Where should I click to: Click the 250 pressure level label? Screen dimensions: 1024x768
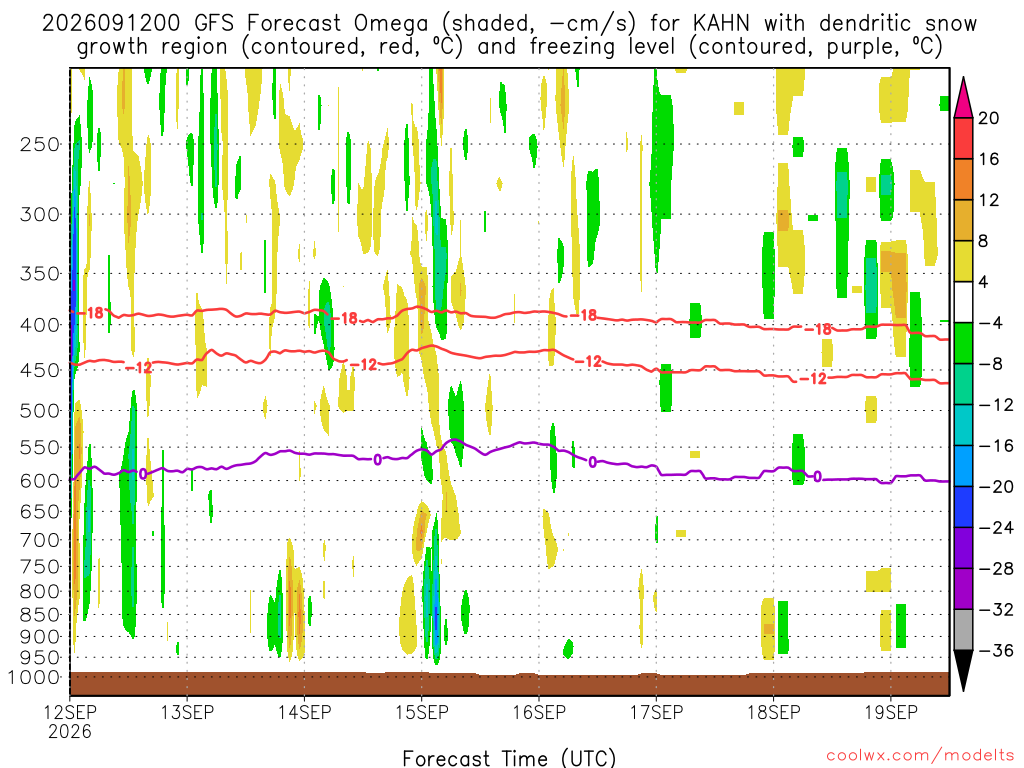[x=40, y=144]
